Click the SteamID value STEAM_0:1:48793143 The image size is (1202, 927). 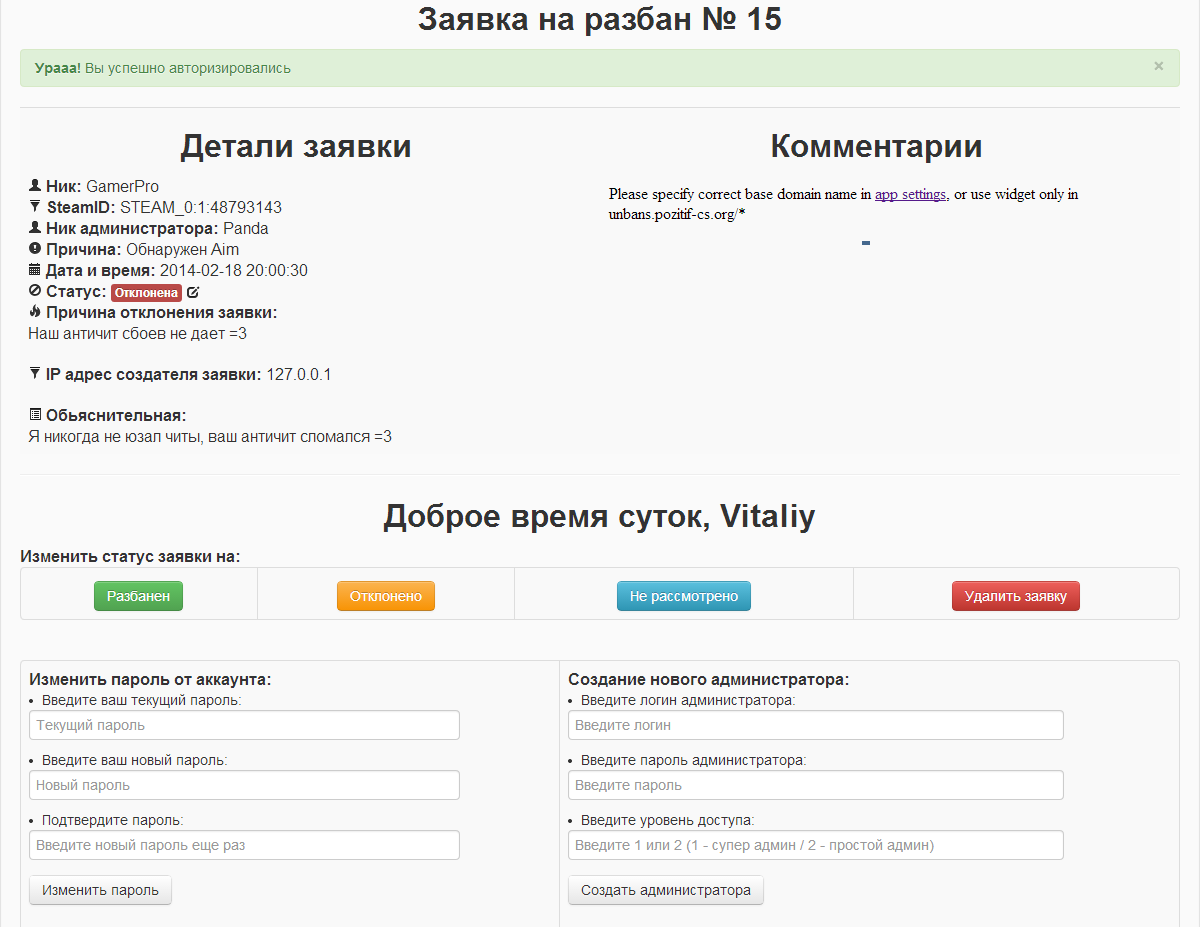201,207
